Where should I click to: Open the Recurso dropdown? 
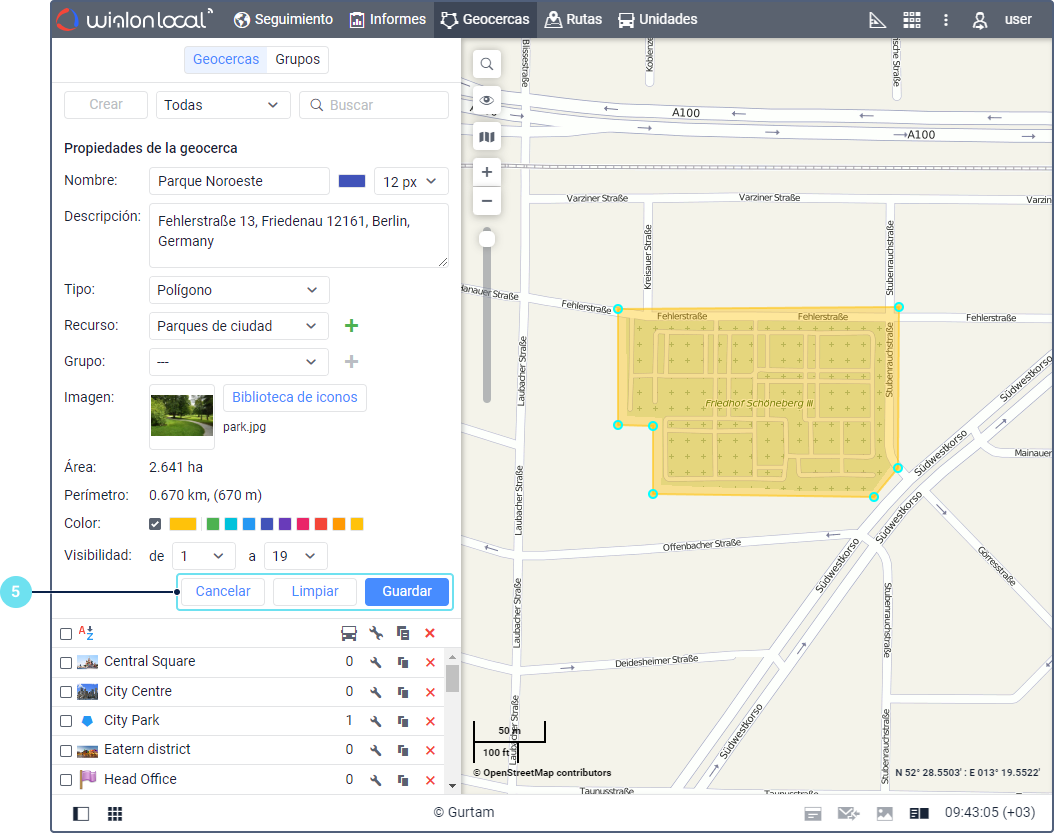(x=239, y=326)
